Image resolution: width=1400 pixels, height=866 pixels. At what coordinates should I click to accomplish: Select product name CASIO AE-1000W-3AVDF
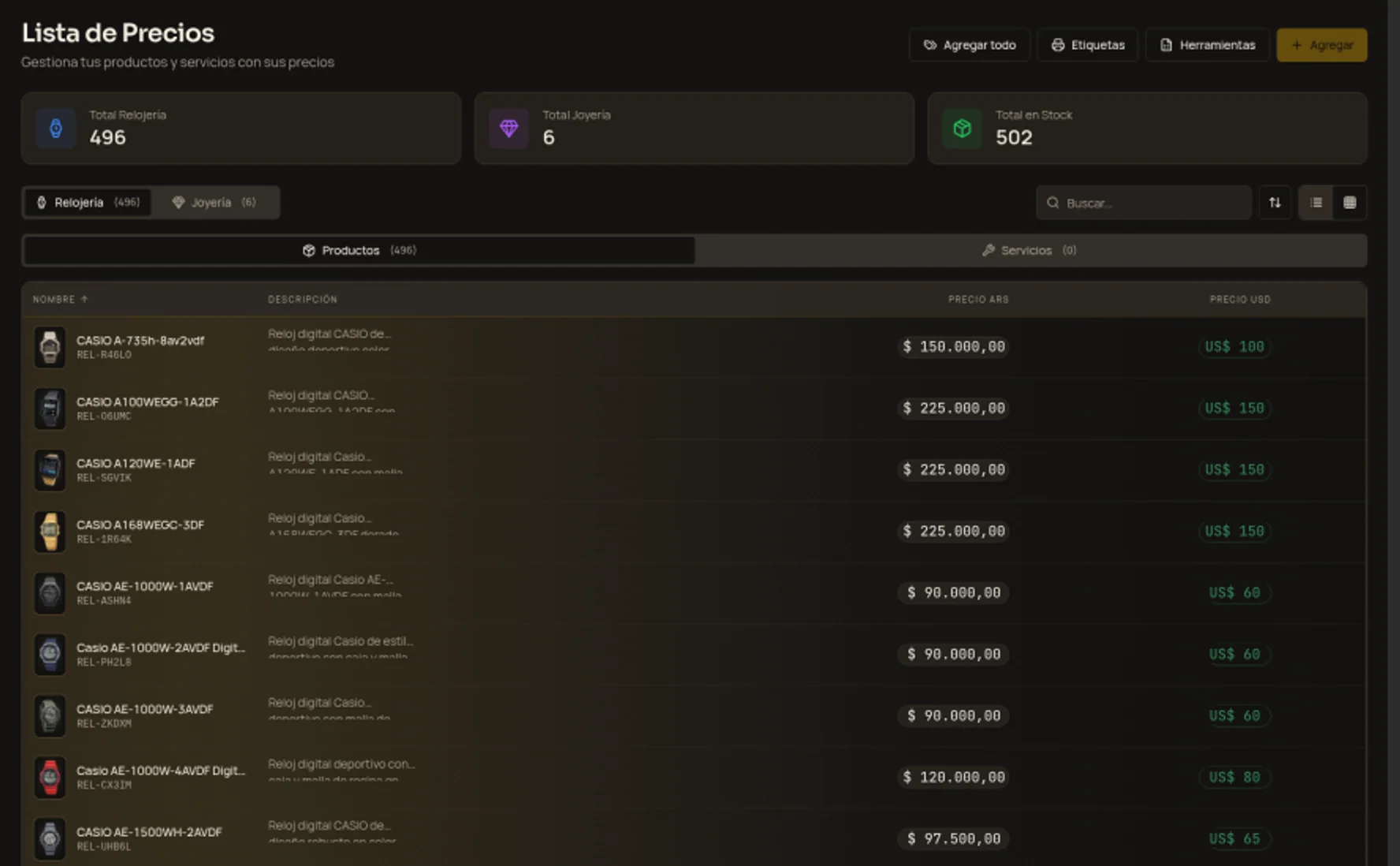(x=145, y=709)
